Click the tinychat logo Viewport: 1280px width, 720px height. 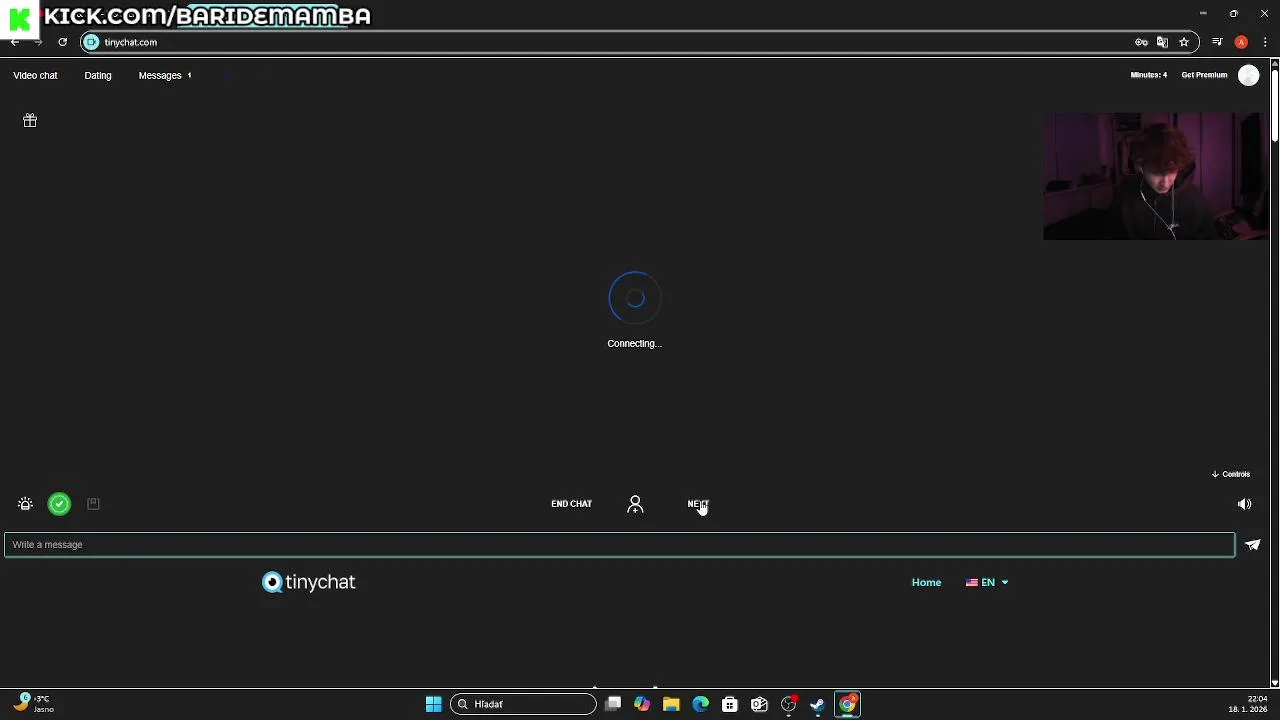pyautogui.click(x=308, y=582)
